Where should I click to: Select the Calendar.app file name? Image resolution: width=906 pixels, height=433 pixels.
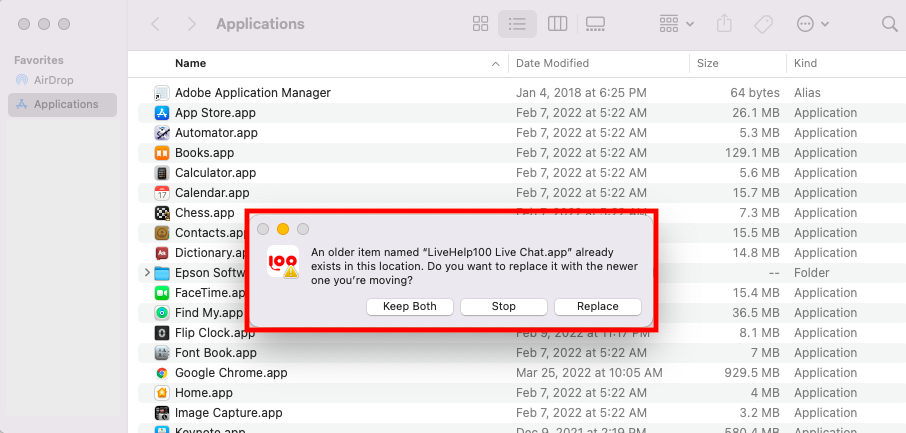[x=212, y=193]
